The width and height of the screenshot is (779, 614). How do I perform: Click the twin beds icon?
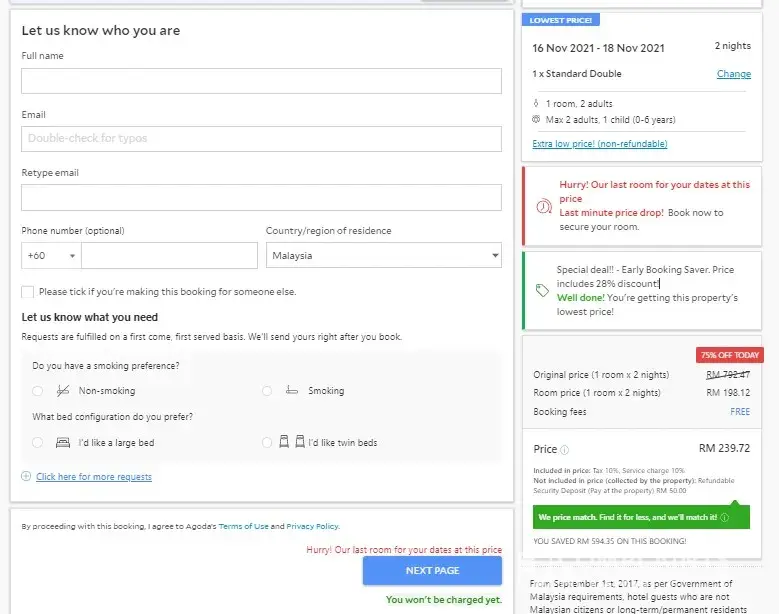click(x=291, y=442)
